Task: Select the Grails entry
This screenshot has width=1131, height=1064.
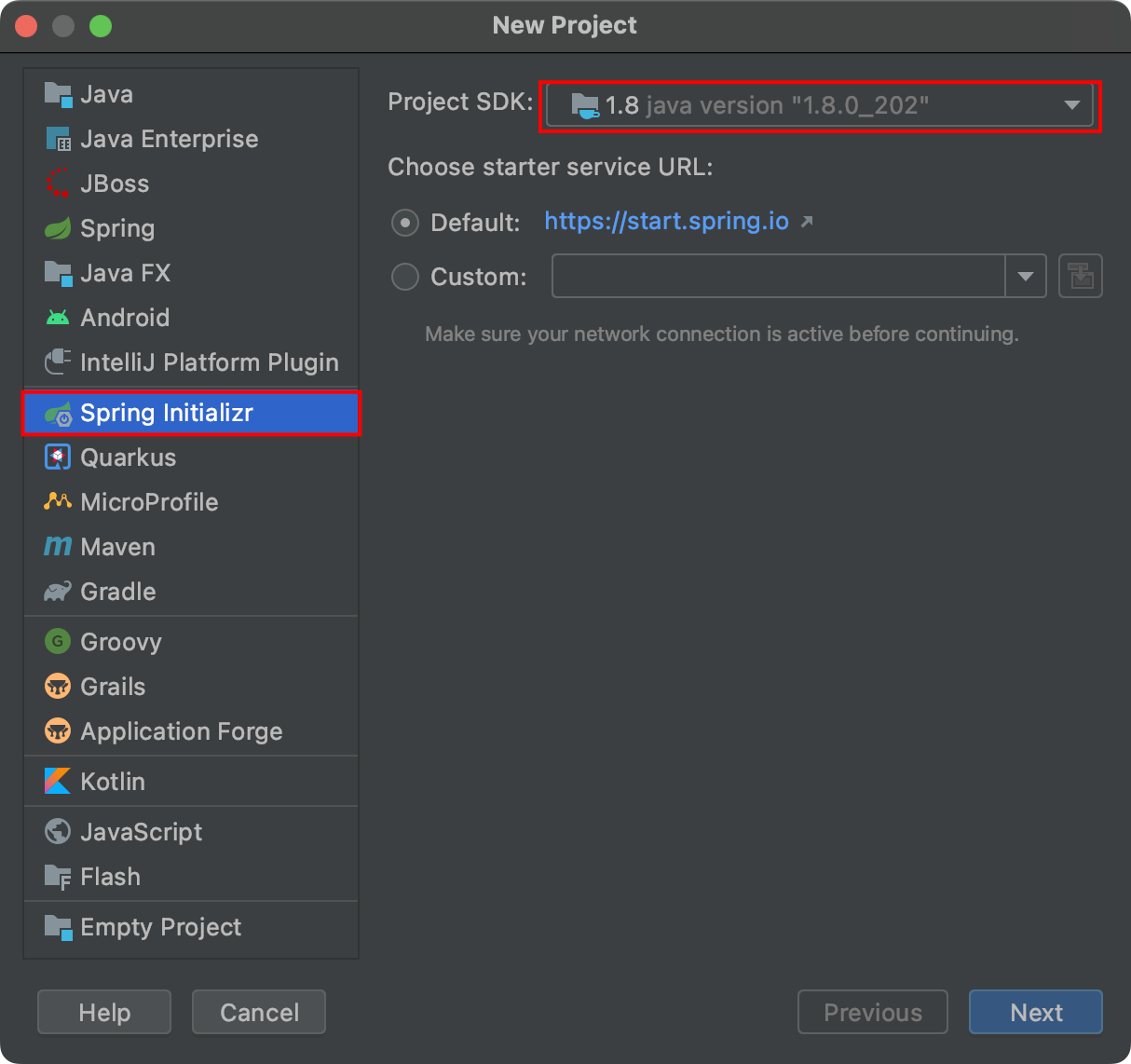Action: (191, 687)
